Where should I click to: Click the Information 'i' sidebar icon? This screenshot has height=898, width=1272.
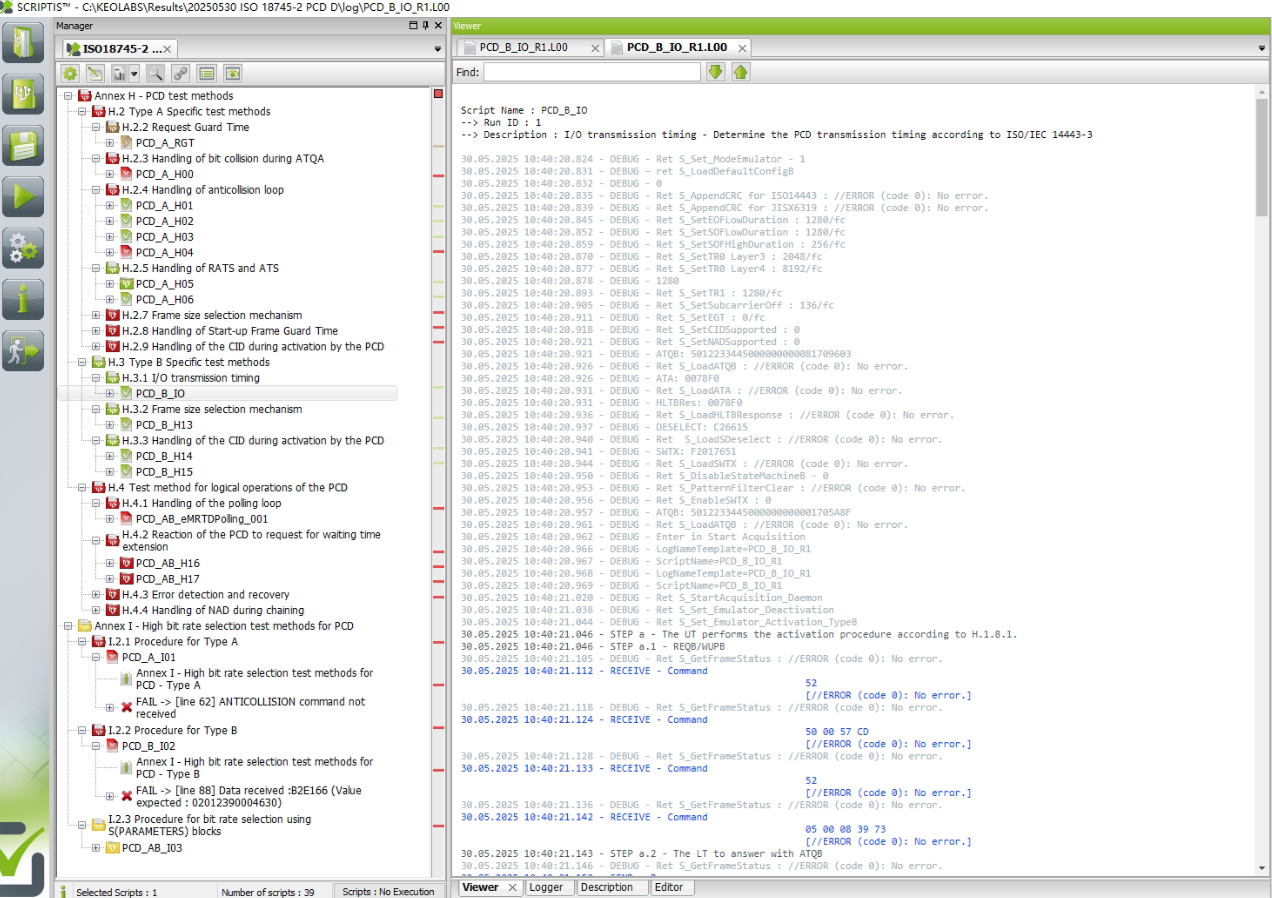click(23, 299)
